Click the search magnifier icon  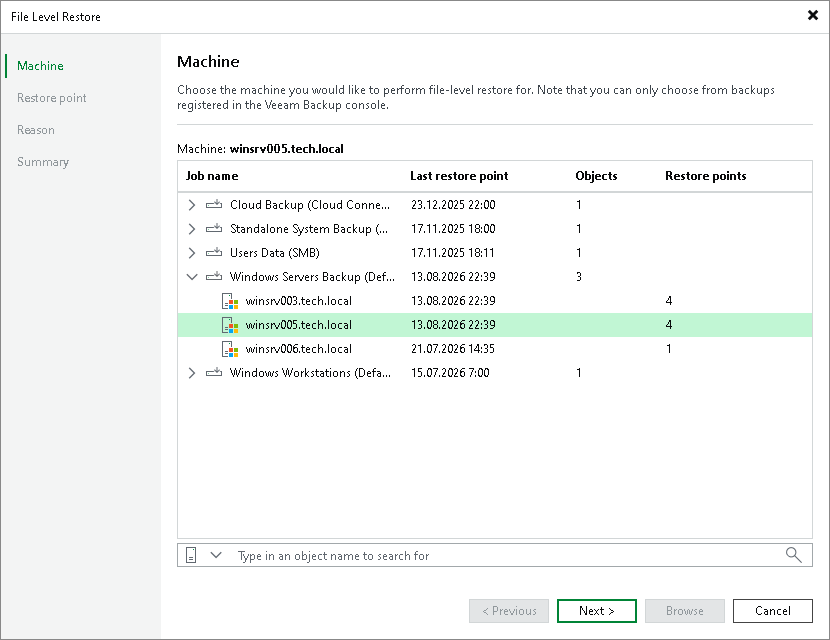[x=793, y=555]
